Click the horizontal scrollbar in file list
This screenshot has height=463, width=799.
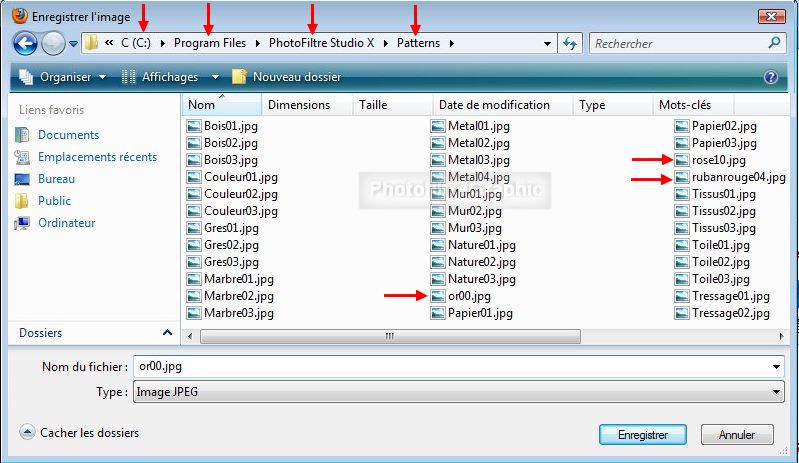point(388,336)
